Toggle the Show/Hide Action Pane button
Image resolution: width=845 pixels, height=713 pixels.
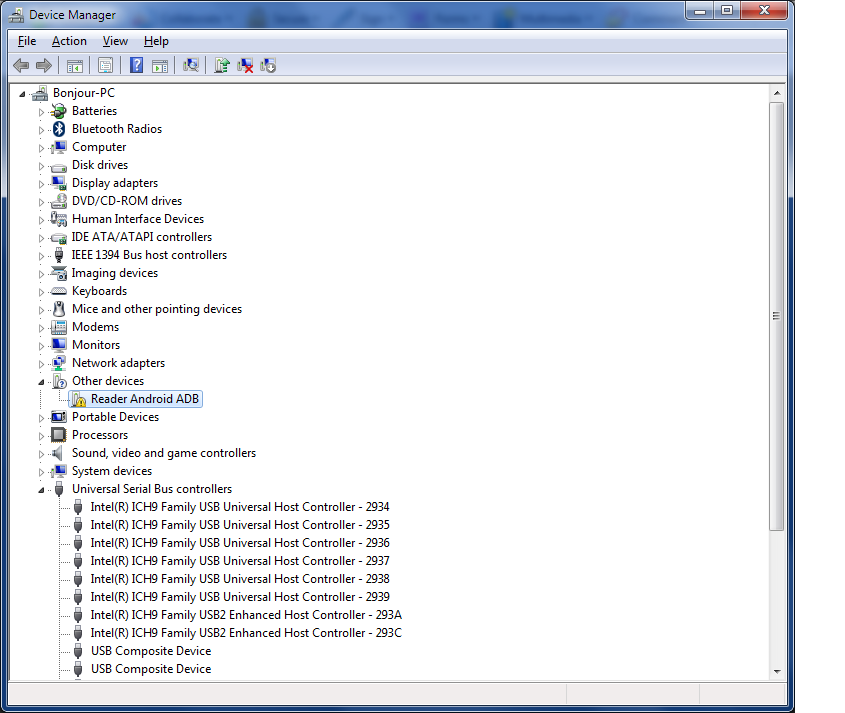click(160, 66)
